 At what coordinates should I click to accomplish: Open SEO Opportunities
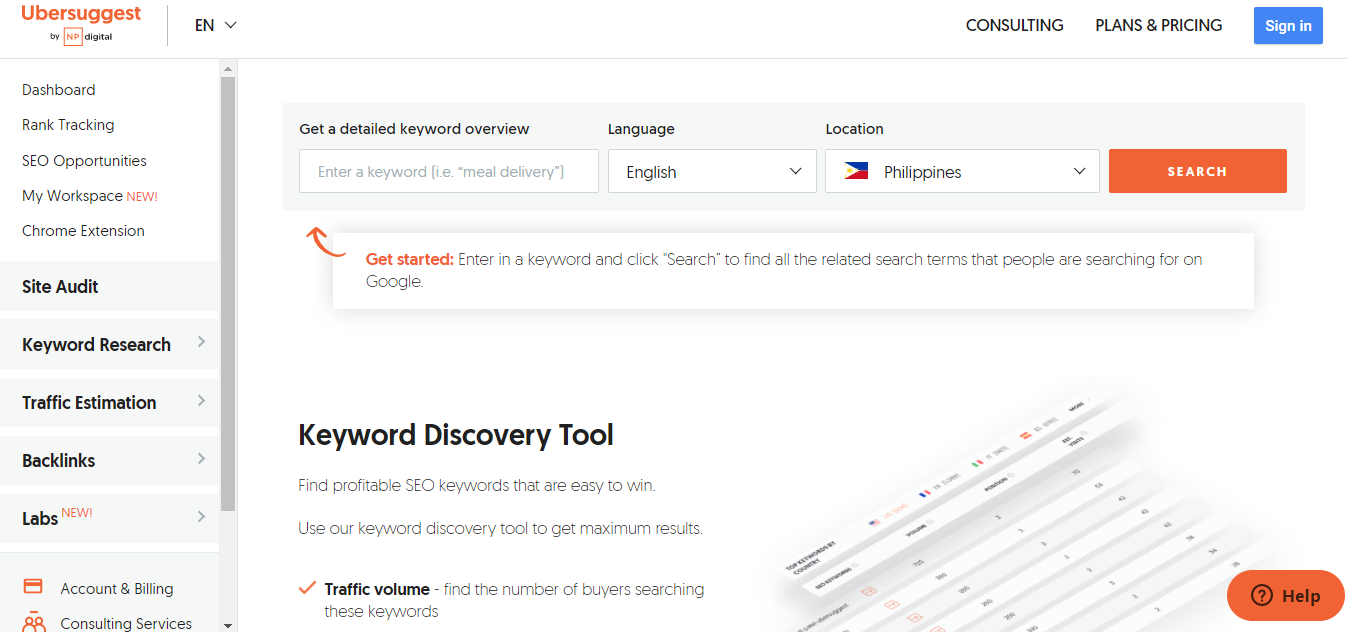click(84, 160)
